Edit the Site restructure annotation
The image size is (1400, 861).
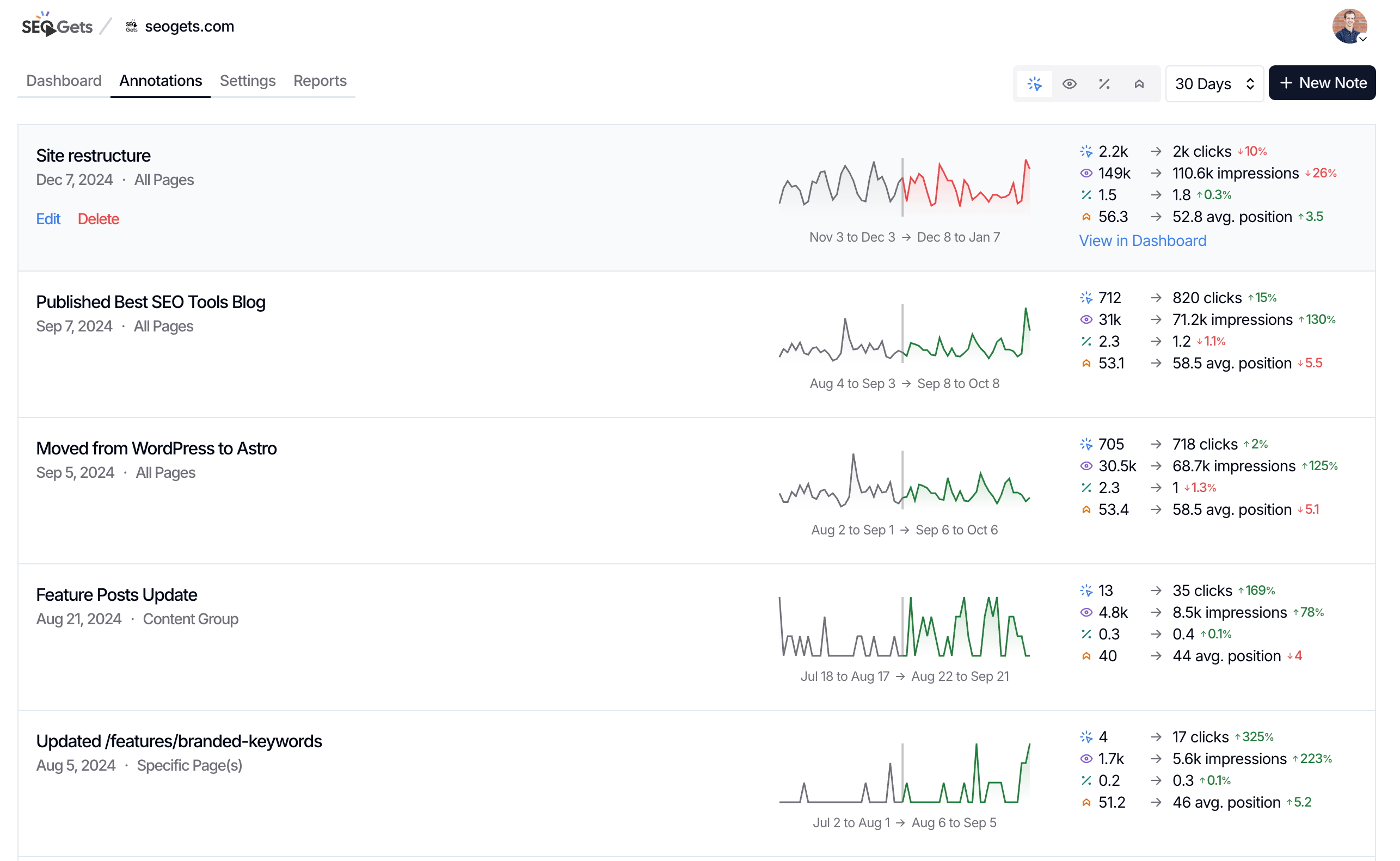pos(48,219)
